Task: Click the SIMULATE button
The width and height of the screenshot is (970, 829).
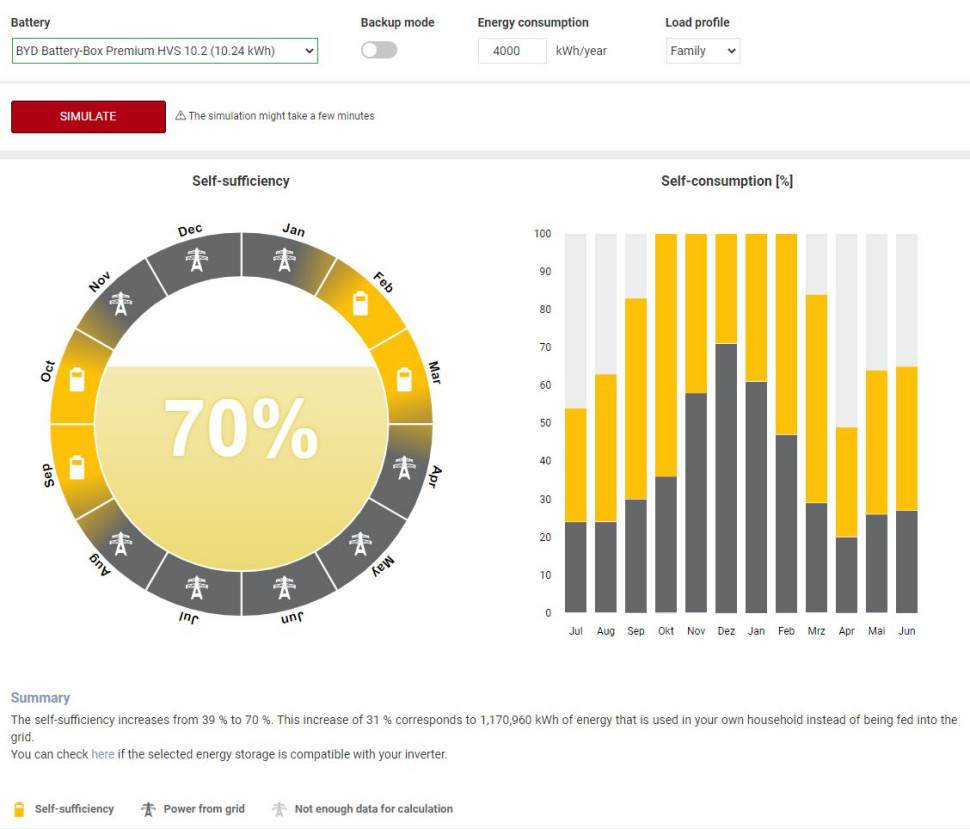Action: [x=88, y=116]
